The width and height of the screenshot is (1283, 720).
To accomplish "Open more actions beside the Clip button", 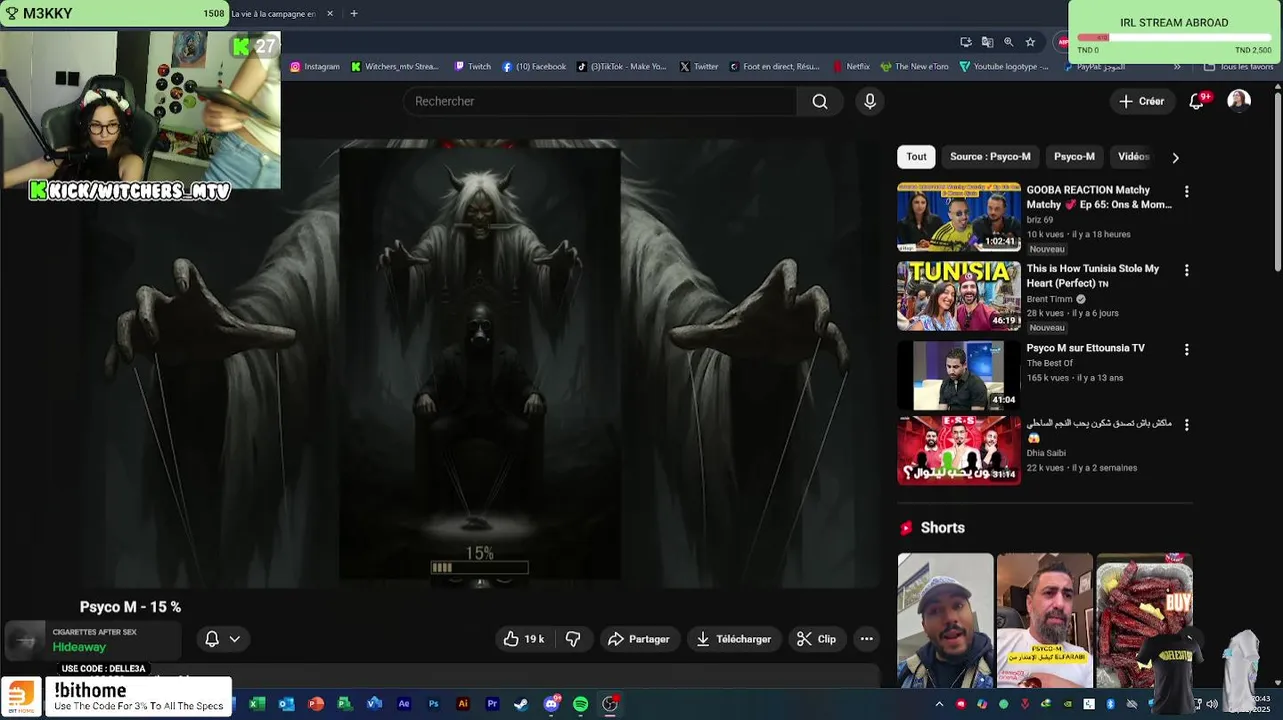I will click(867, 639).
